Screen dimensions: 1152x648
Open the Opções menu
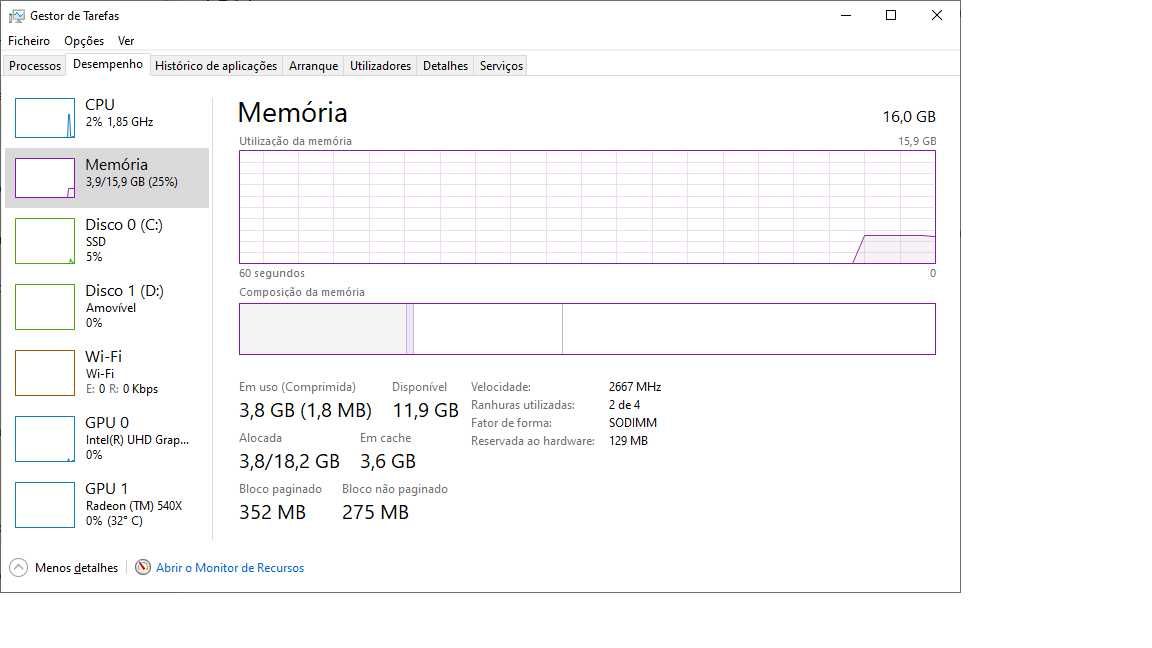click(84, 41)
